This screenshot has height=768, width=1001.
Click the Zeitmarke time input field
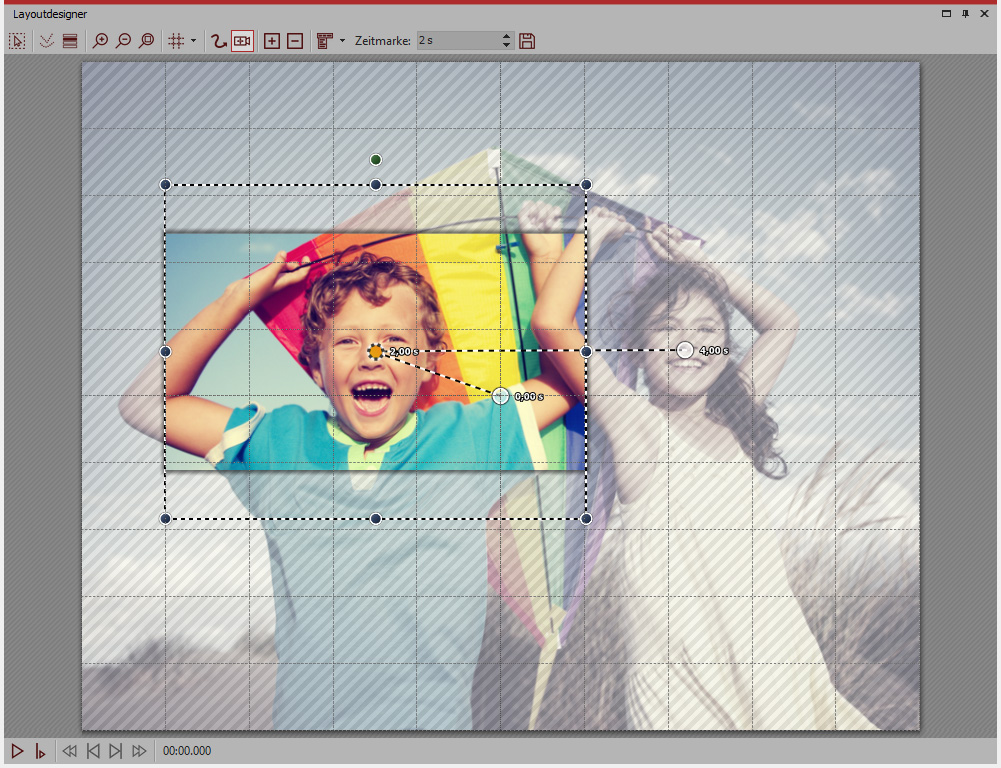click(x=456, y=41)
